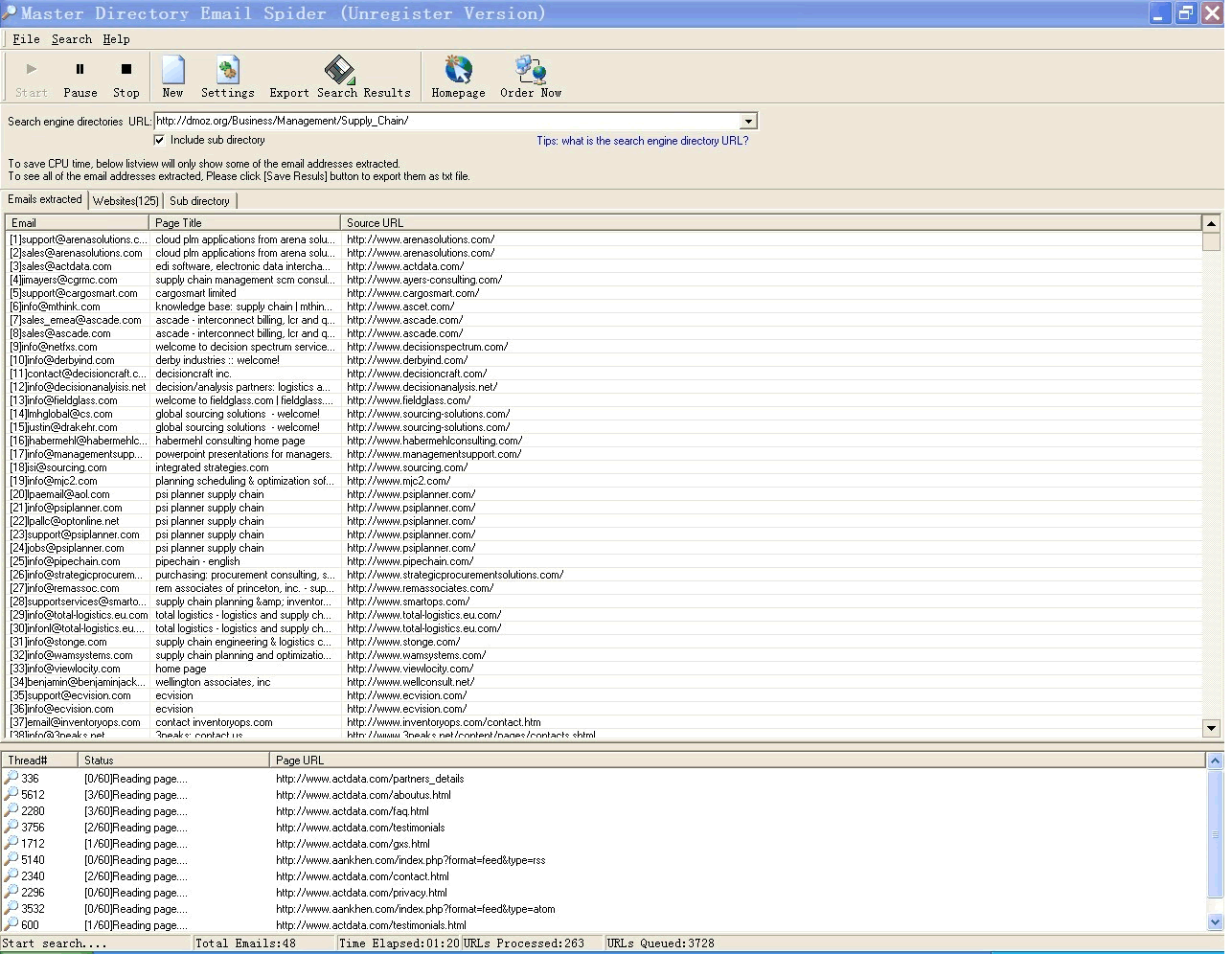Viewport: 1232px width, 954px height.
Task: Click the Page URL column header
Action: click(737, 760)
